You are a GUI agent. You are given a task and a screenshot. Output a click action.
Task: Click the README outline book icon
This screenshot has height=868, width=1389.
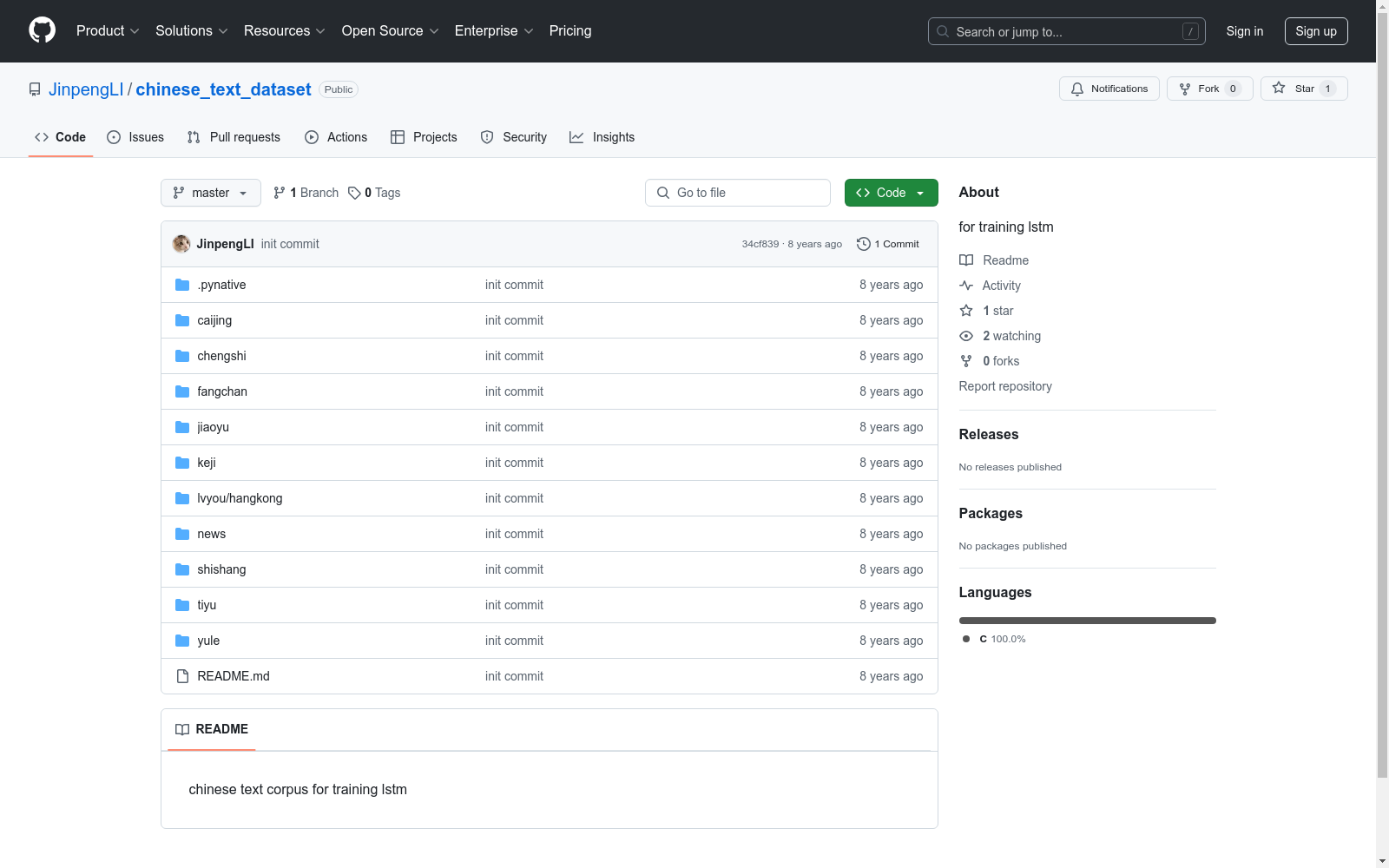click(x=182, y=729)
